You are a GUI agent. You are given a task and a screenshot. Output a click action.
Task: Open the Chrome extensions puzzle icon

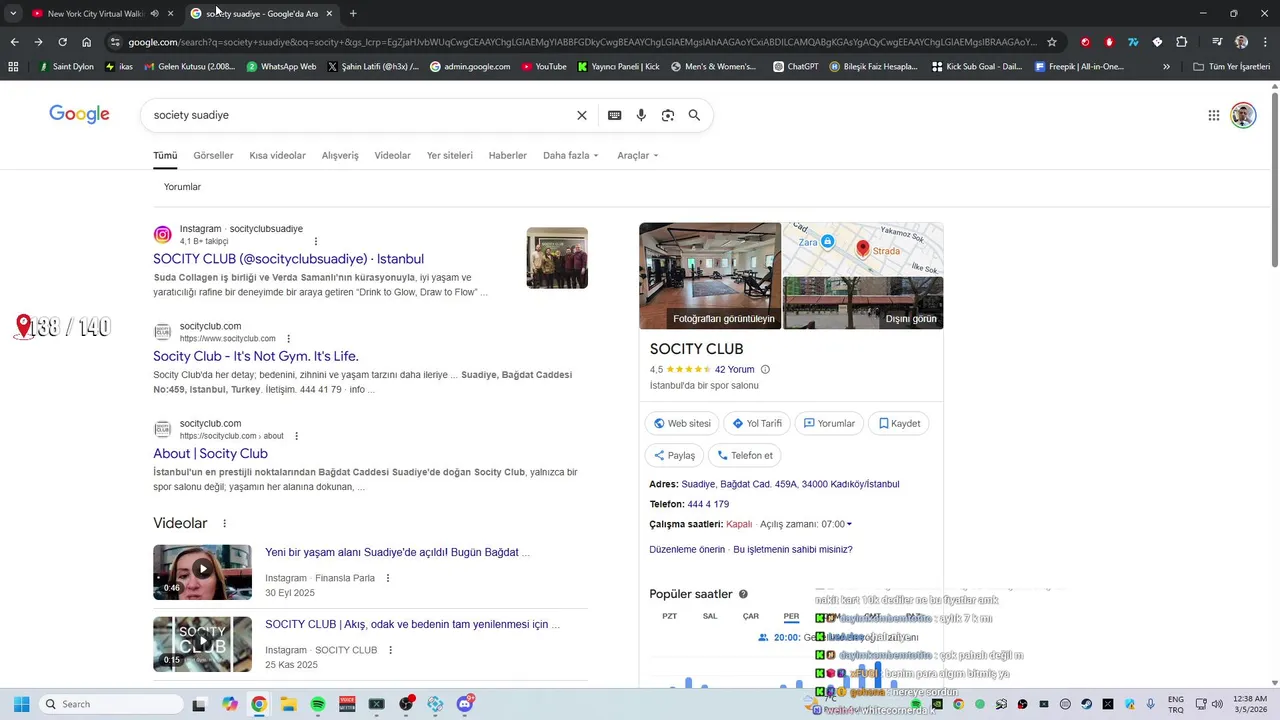[1181, 42]
